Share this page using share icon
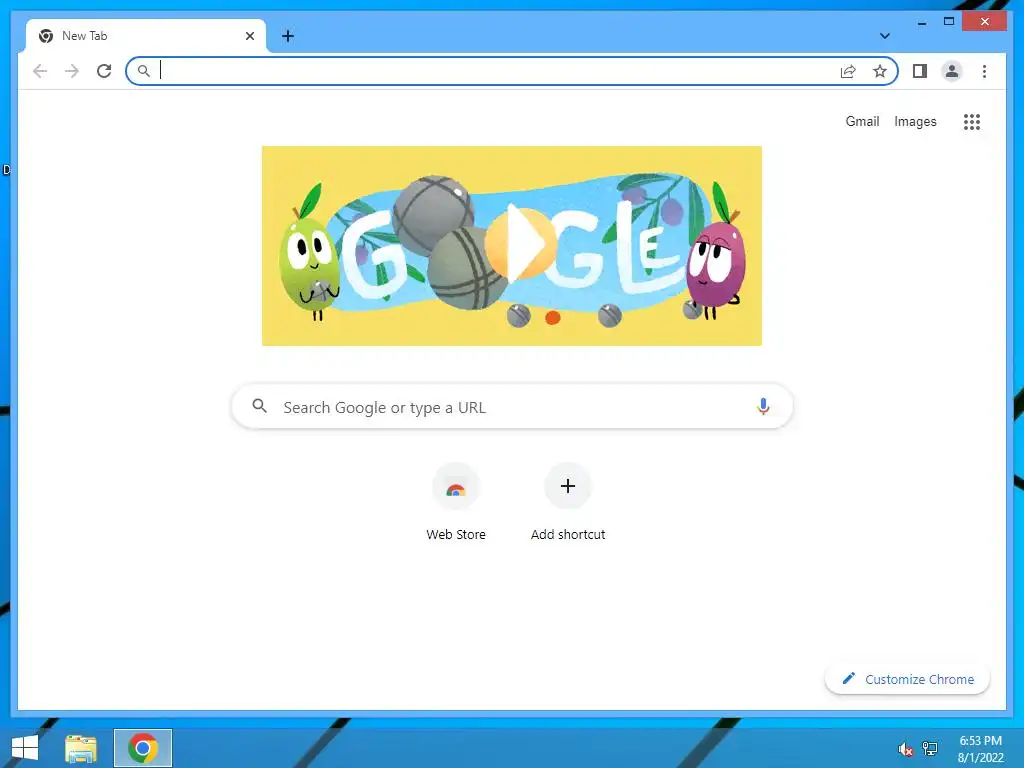1024x768 pixels. pos(848,71)
